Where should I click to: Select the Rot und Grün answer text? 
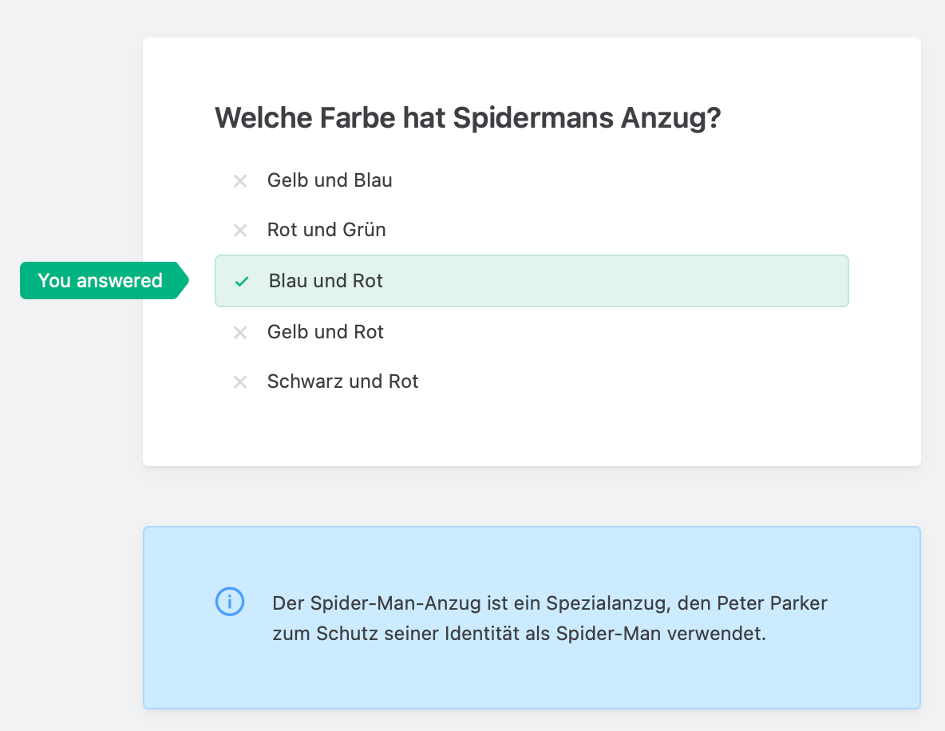click(326, 230)
